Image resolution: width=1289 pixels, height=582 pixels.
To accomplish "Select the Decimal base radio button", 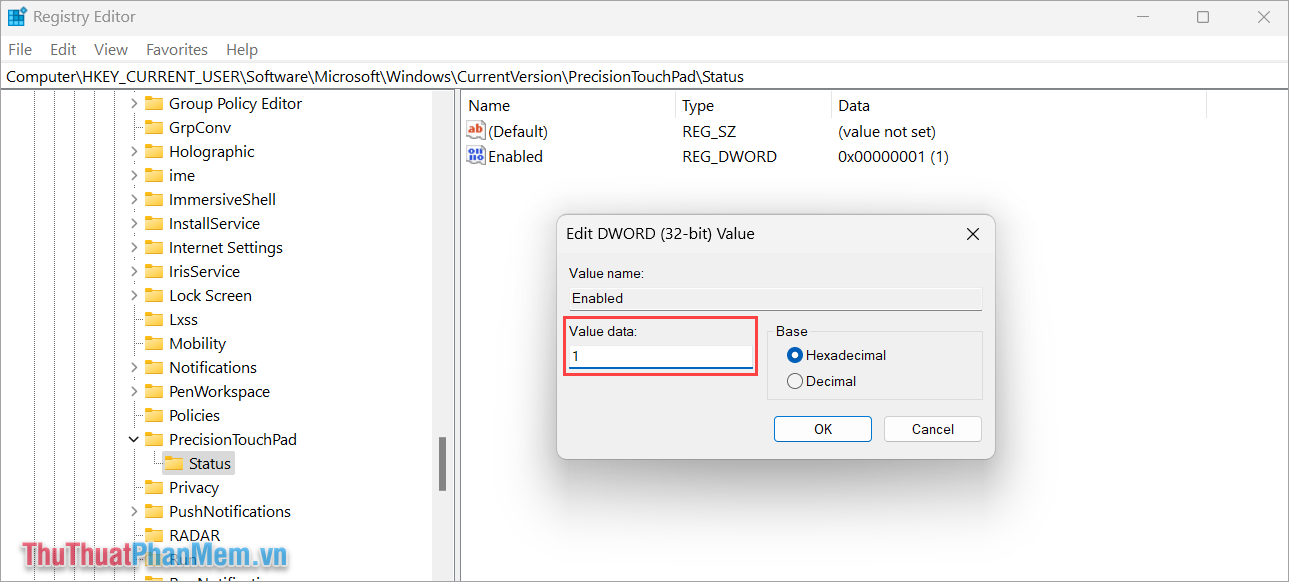I will tap(795, 380).
